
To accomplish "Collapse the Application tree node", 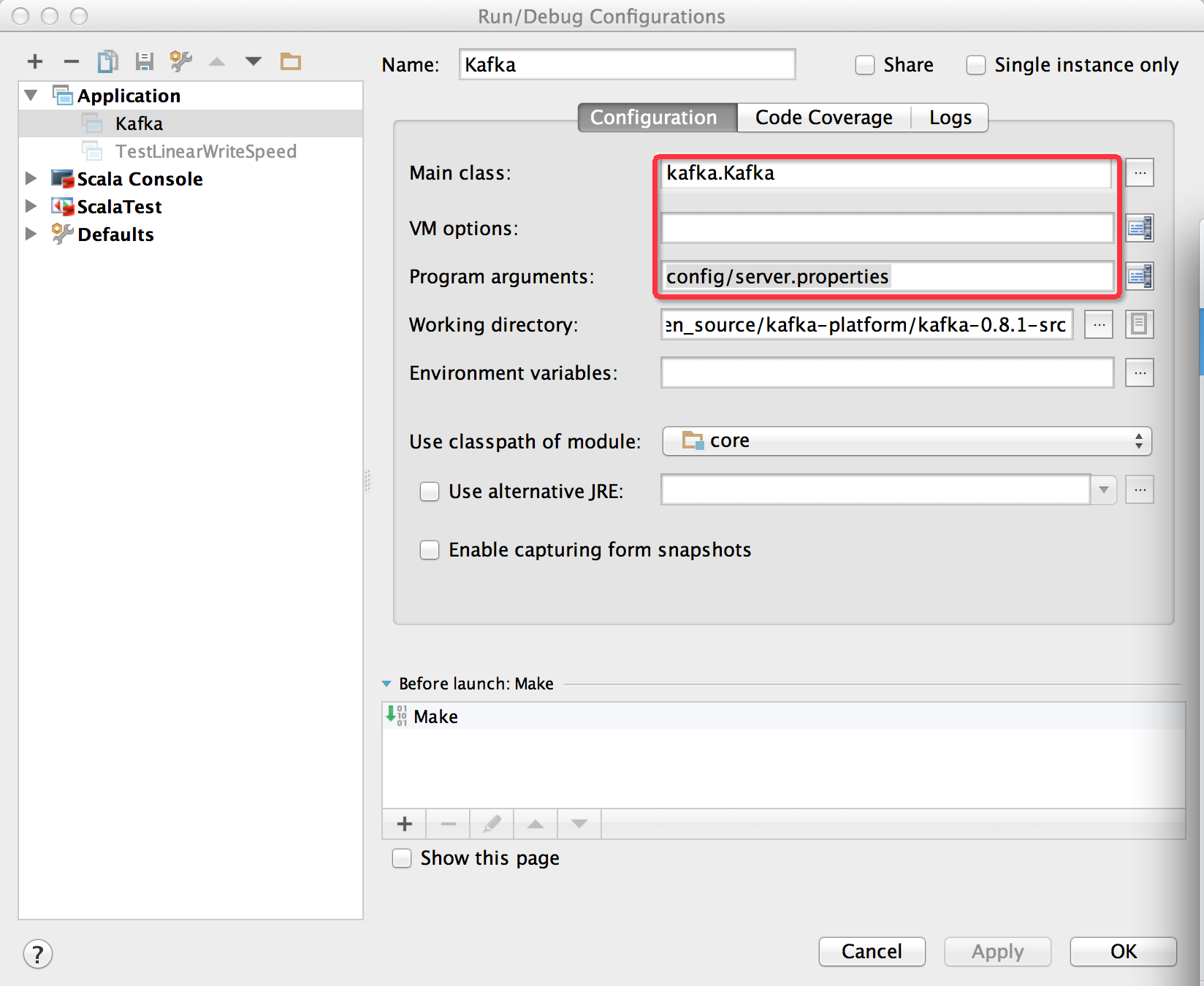I will click(31, 96).
